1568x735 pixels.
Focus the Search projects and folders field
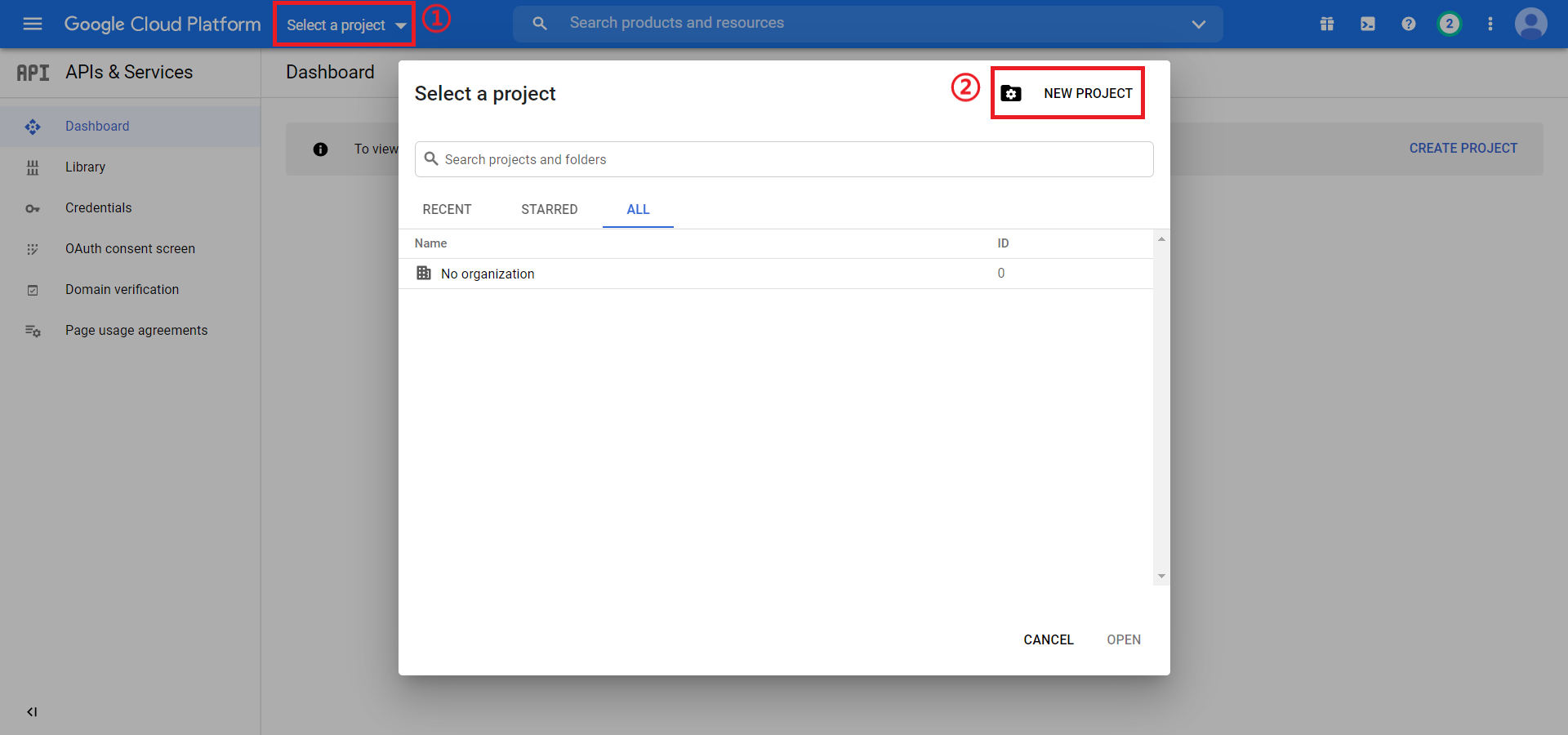[x=784, y=159]
